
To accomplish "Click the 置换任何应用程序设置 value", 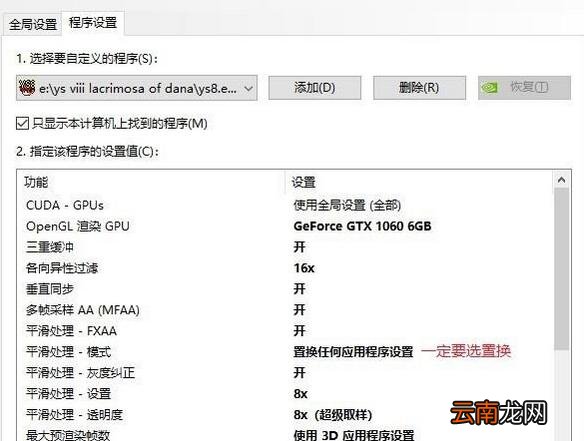I will point(353,352).
